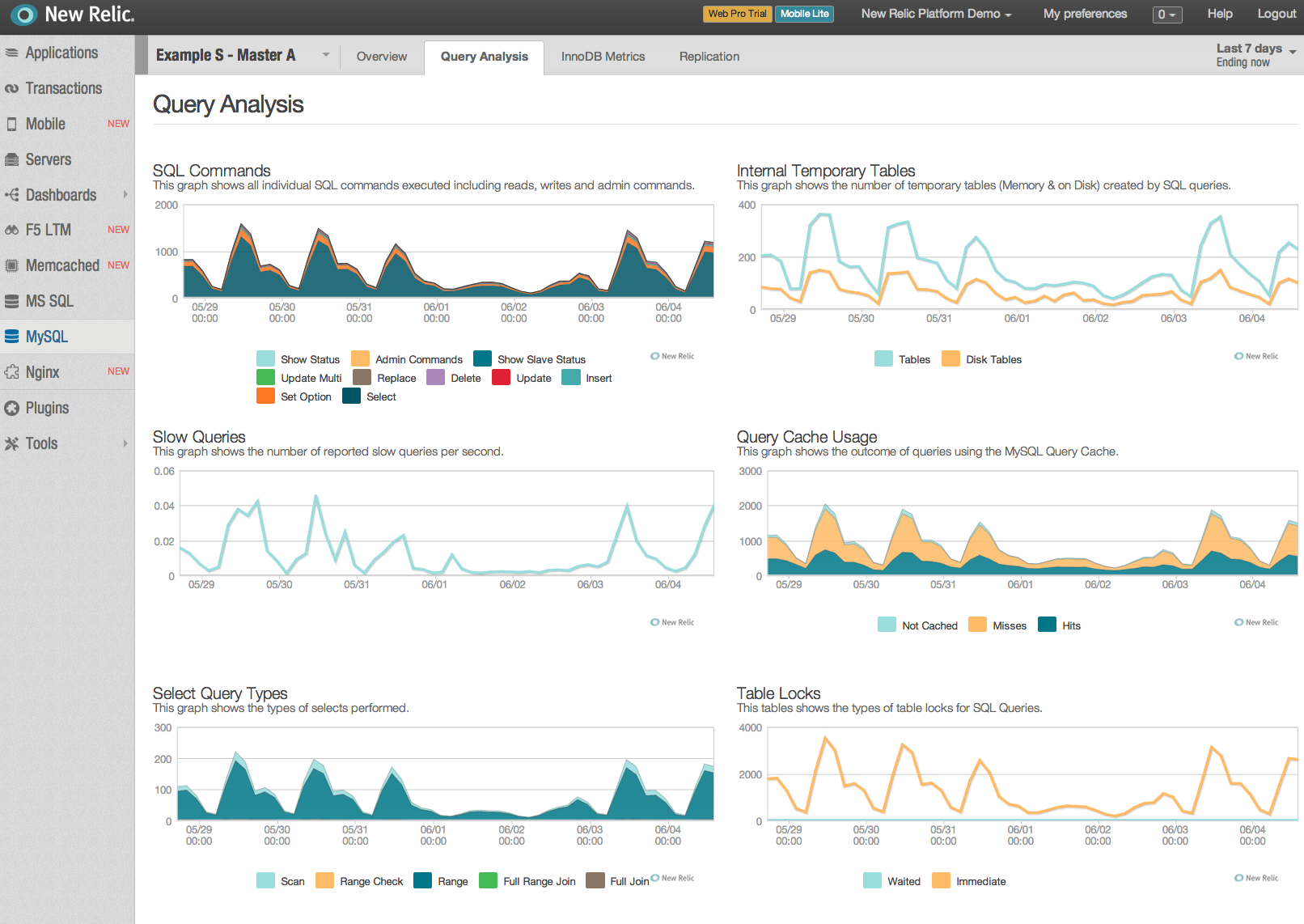
Task: Open the Replication tab
Action: point(709,57)
